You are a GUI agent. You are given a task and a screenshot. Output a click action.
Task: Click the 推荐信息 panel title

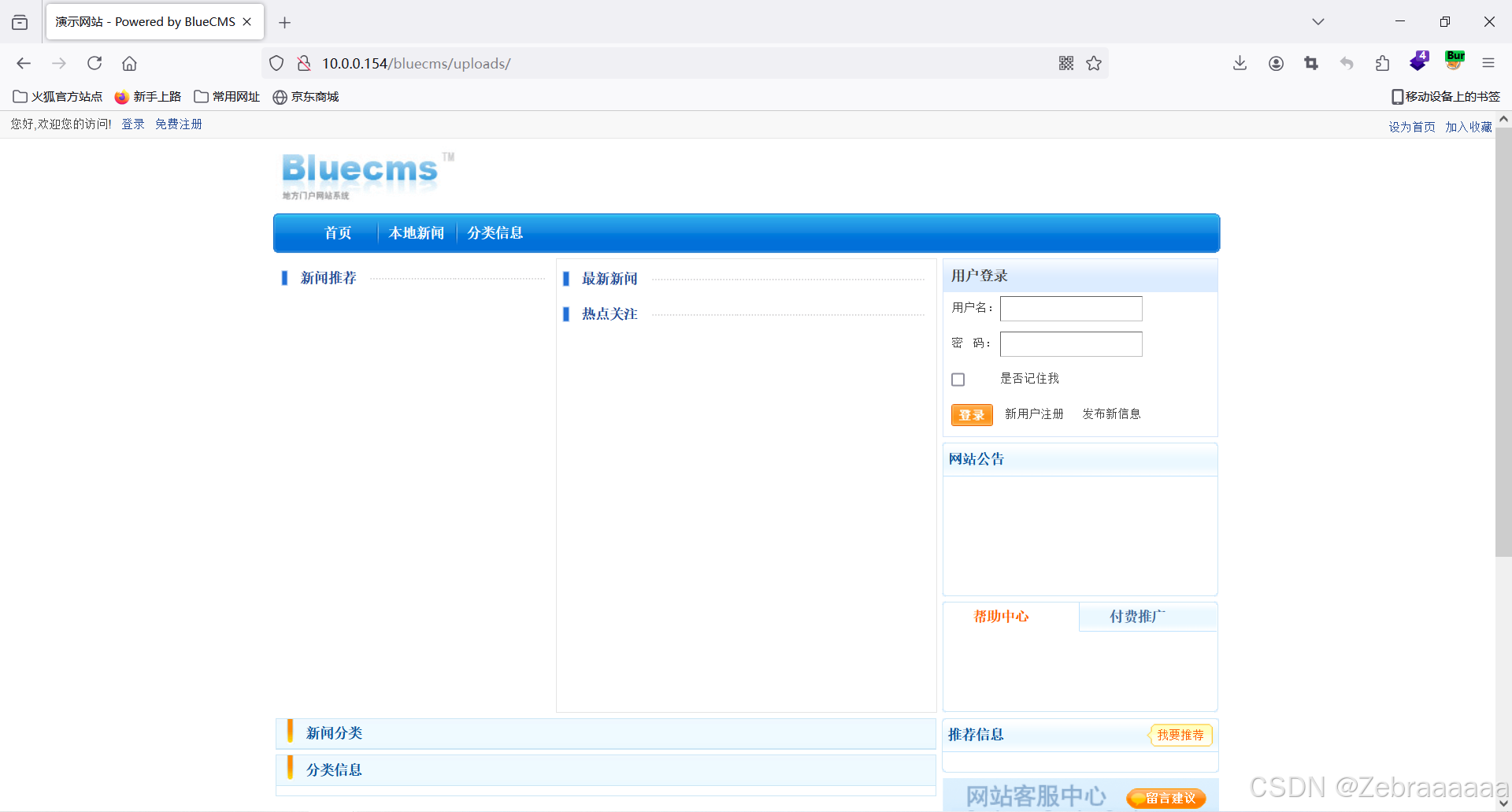click(x=976, y=735)
